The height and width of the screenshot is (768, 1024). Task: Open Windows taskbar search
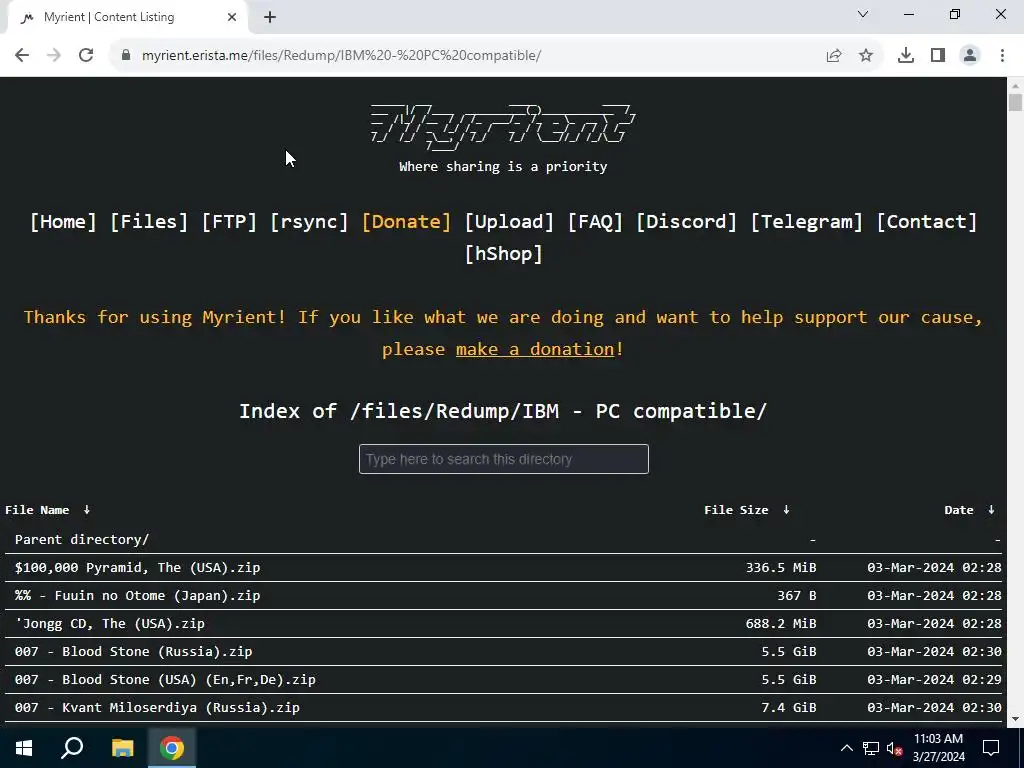72,748
